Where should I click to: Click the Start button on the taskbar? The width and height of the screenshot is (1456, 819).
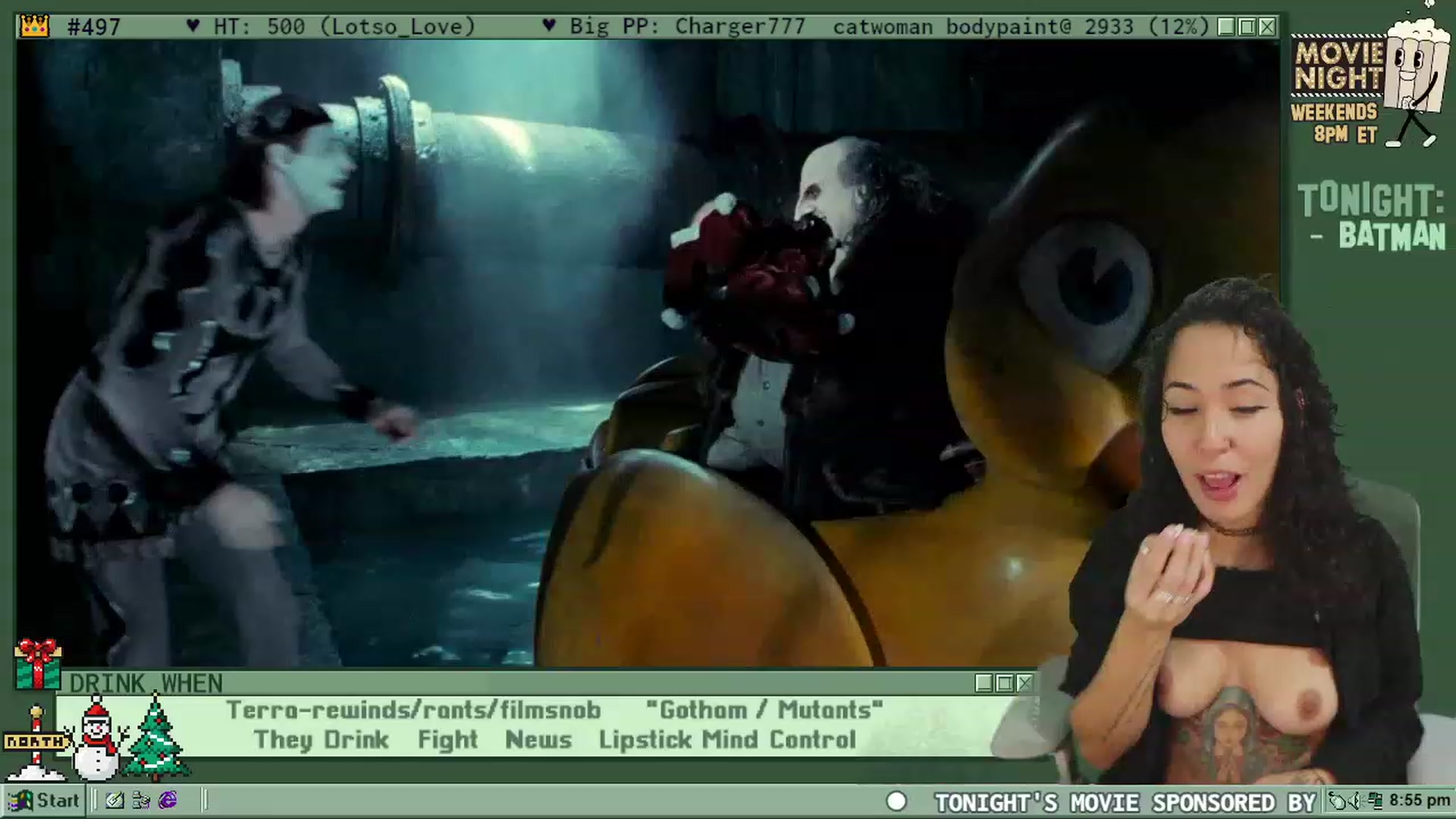tap(44, 800)
